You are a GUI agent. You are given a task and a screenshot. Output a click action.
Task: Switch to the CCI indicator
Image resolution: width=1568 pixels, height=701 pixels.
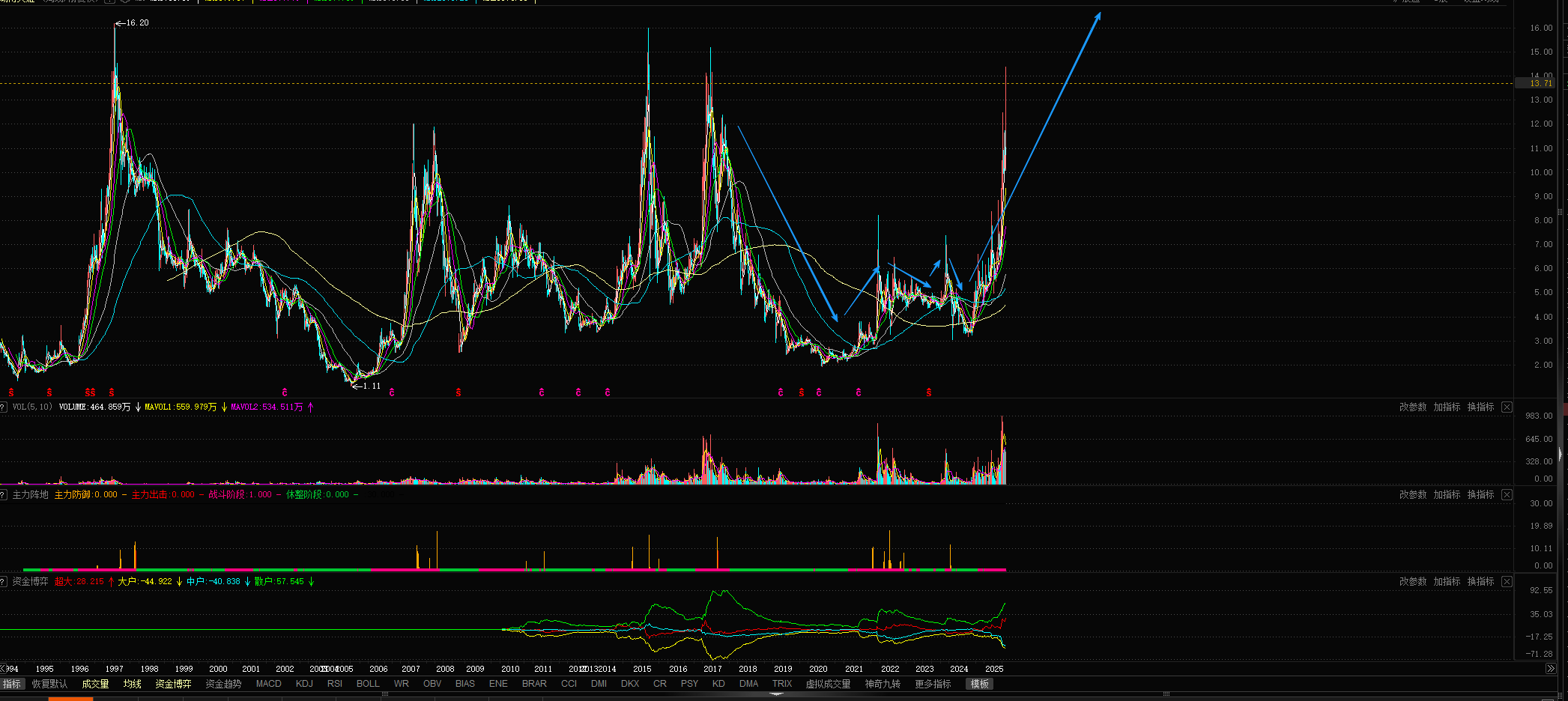[569, 684]
